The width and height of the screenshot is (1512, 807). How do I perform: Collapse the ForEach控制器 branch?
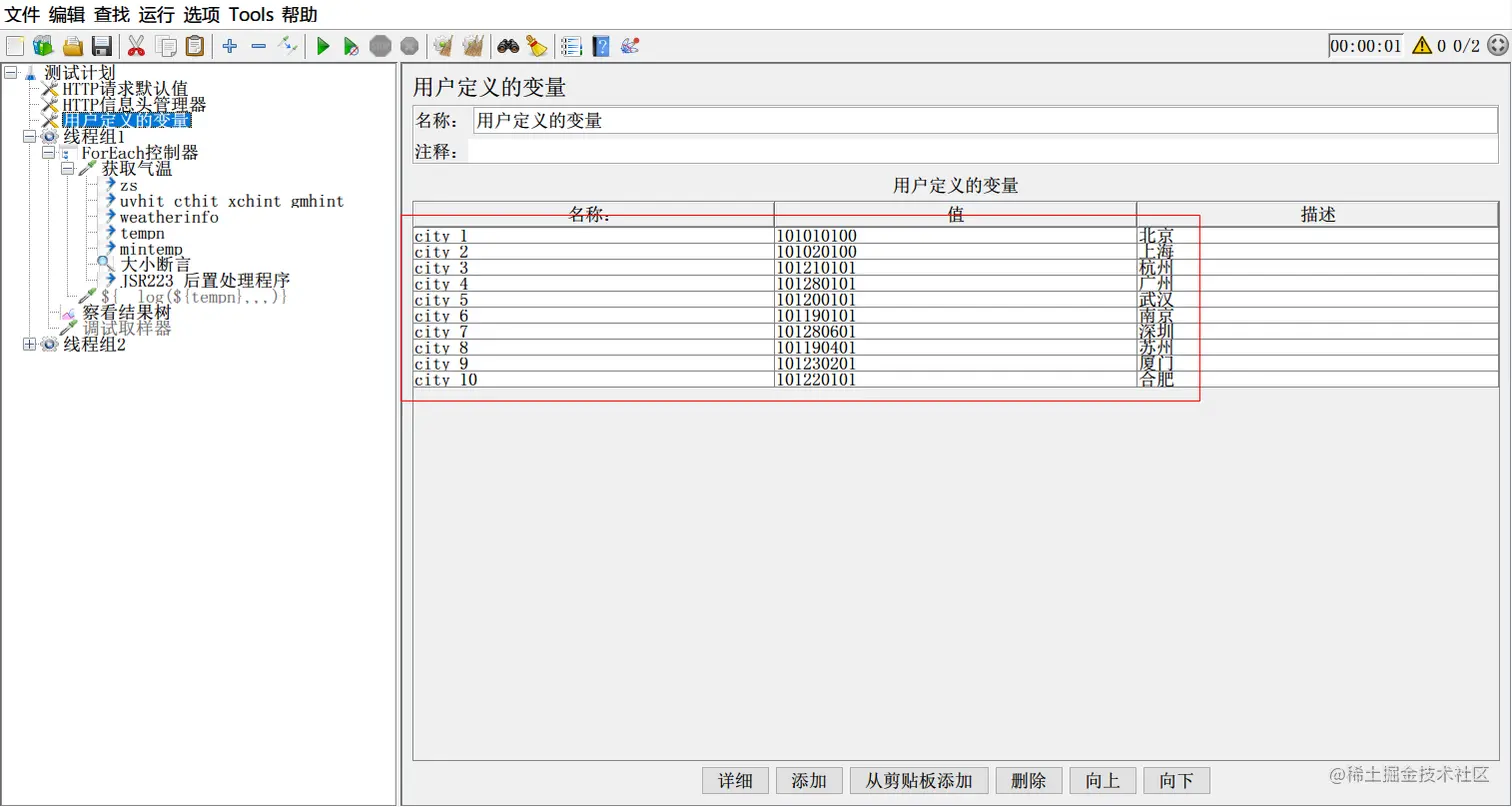pyautogui.click(x=46, y=153)
